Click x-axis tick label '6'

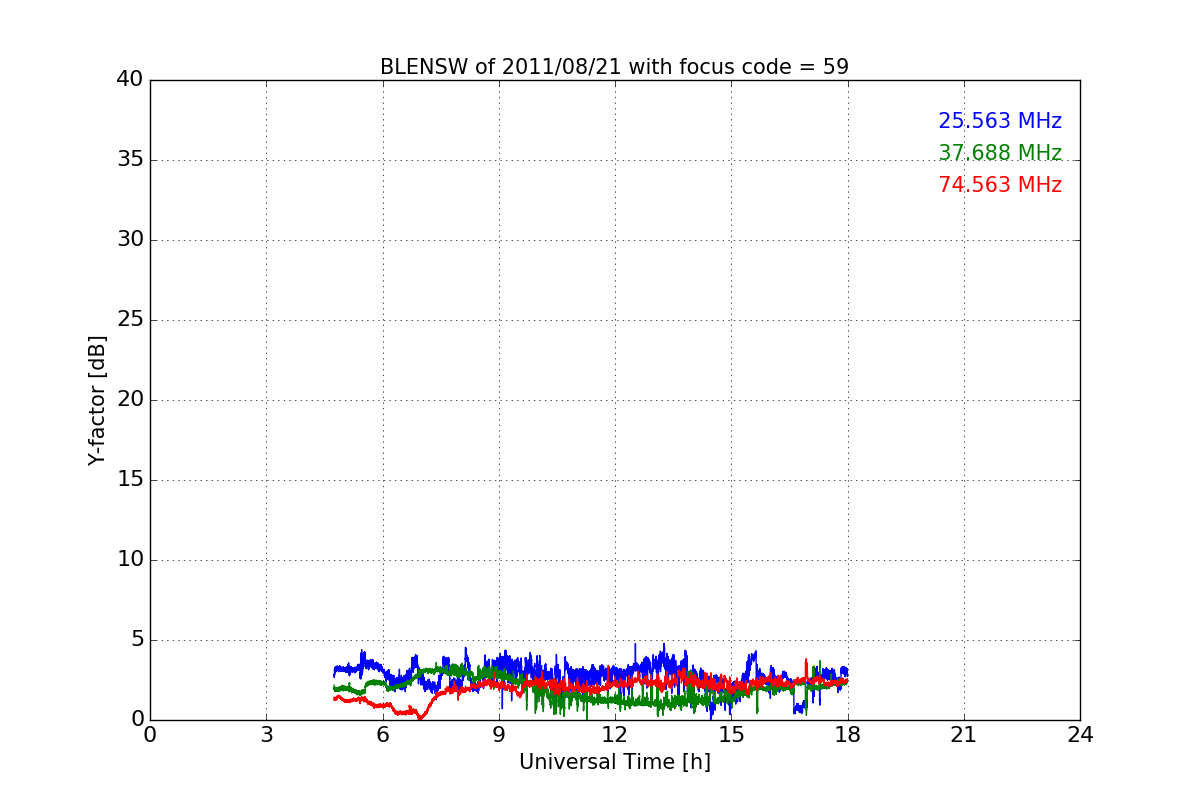click(382, 735)
